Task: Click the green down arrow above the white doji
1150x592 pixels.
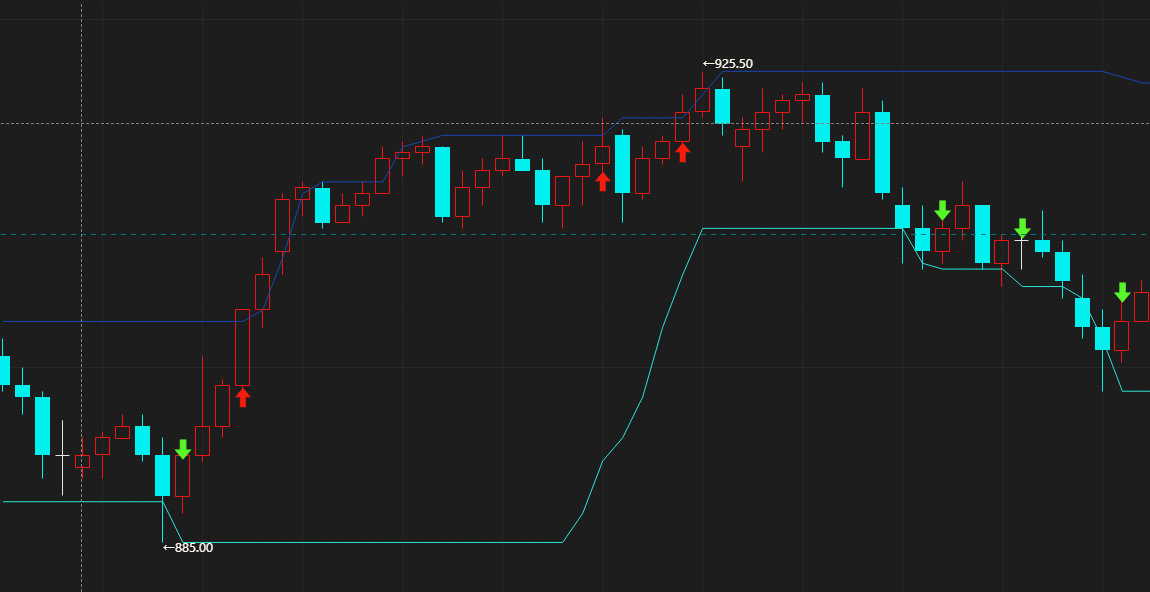Action: click(x=1022, y=228)
